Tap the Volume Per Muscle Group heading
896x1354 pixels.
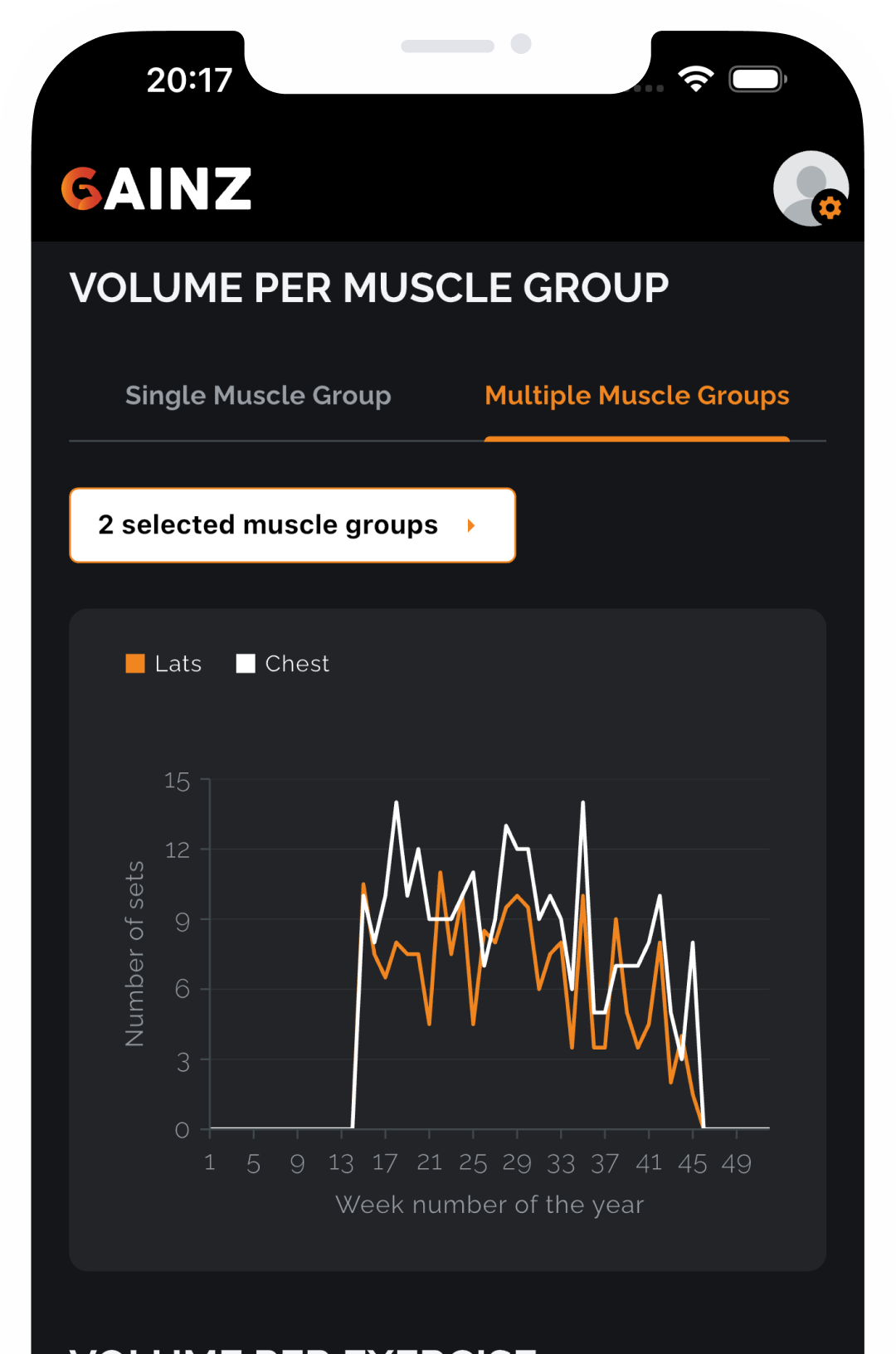[369, 289]
